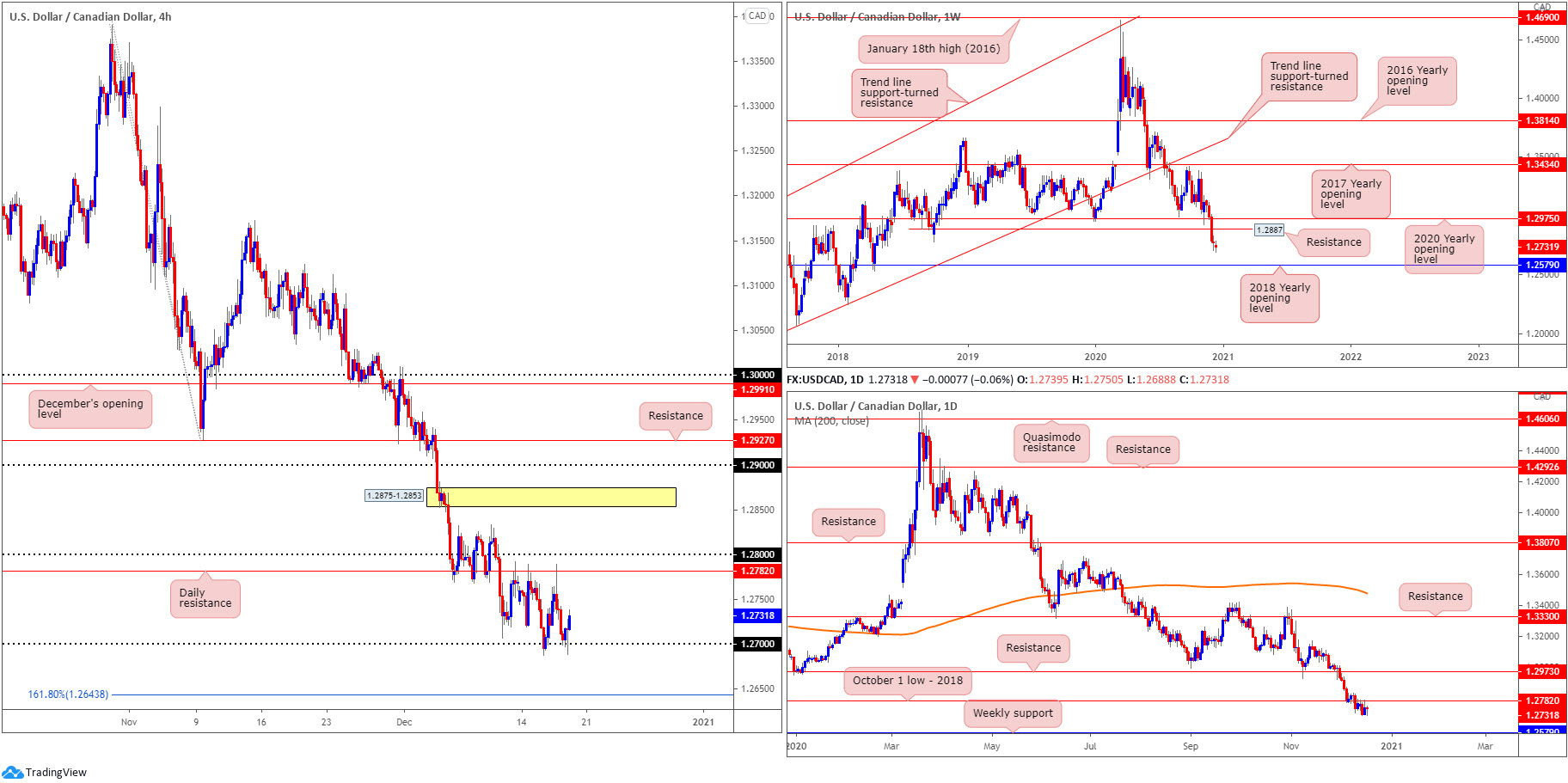The width and height of the screenshot is (1568, 783).
Task: Select the December's opening level annotation
Action: 90,409
